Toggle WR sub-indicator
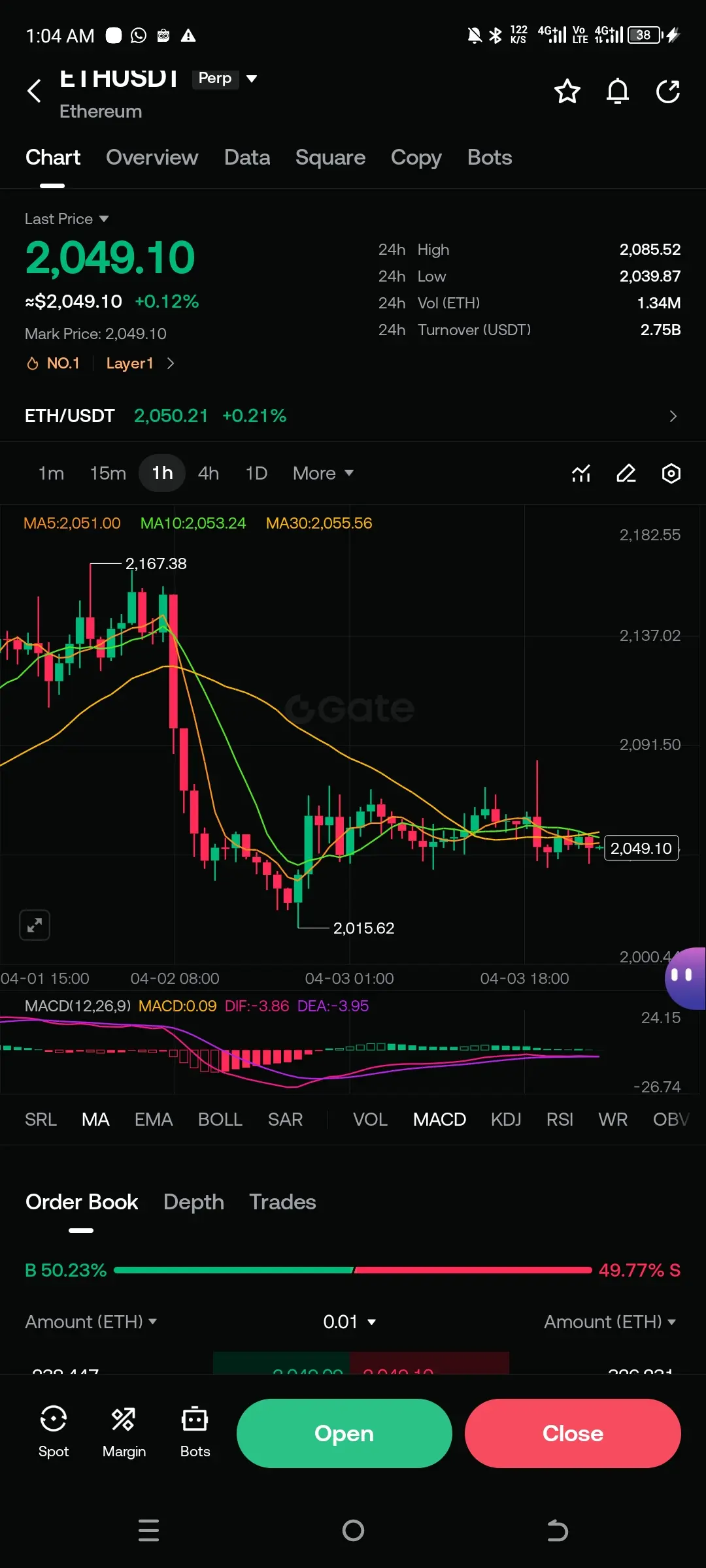Screen dimensions: 706x1568 [613, 1119]
